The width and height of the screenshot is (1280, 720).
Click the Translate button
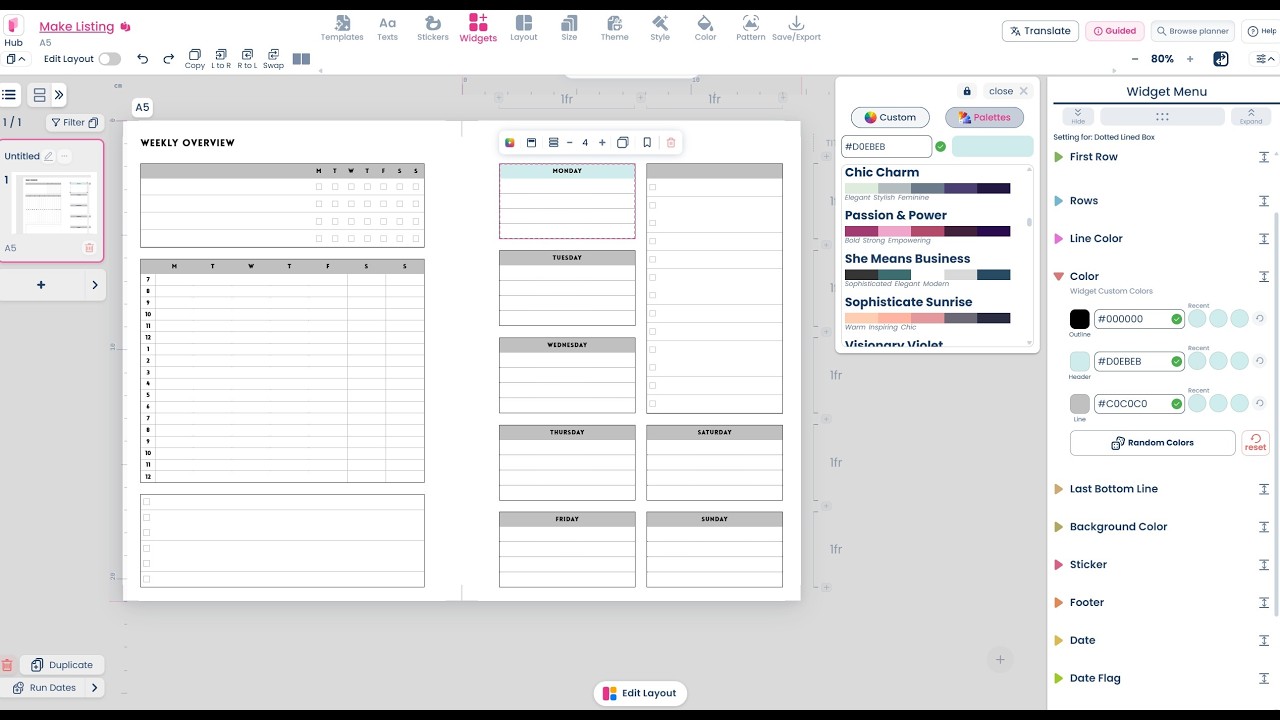pos(1040,31)
